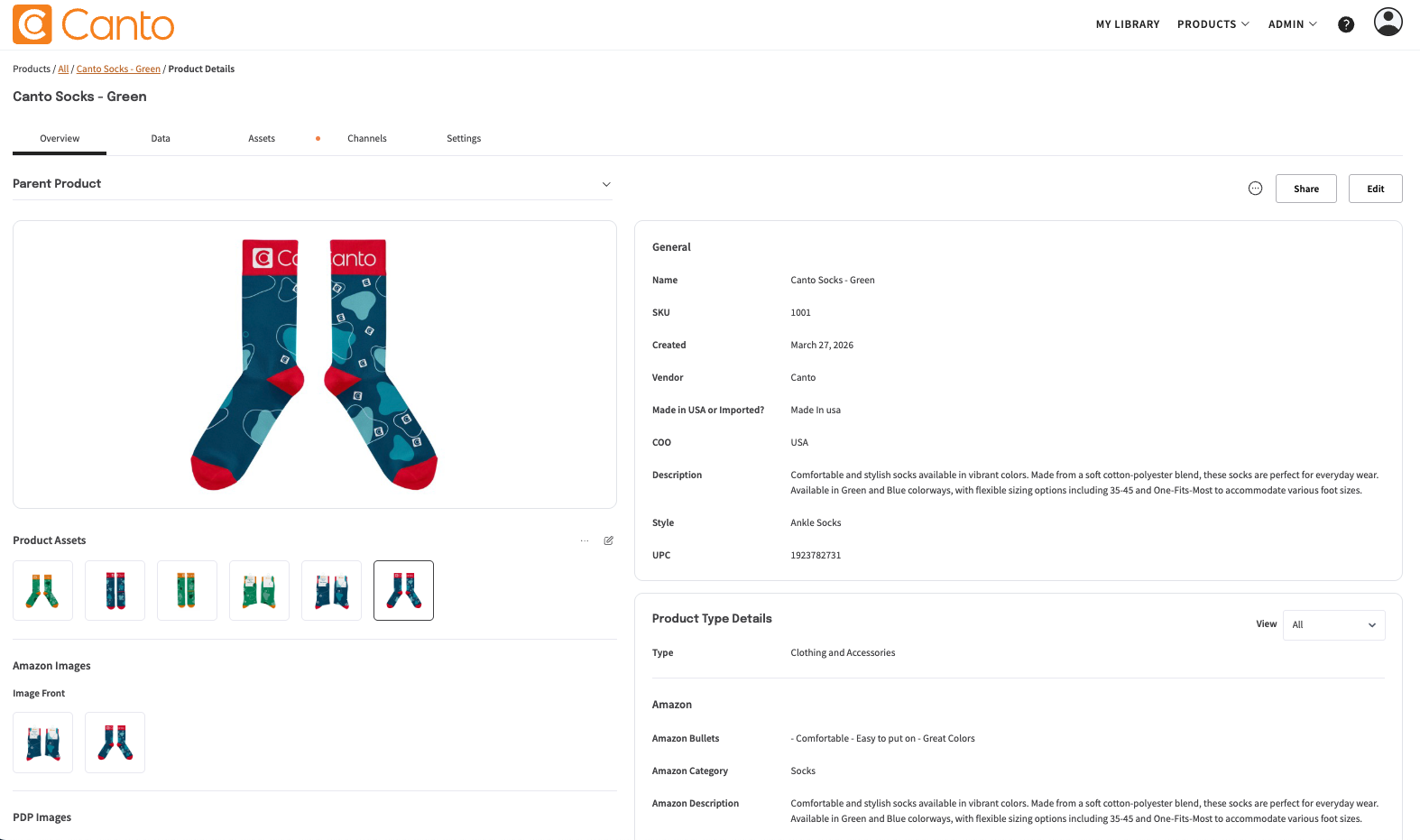
Task: Collapse the Parent Product section chevron
Action: click(x=606, y=184)
